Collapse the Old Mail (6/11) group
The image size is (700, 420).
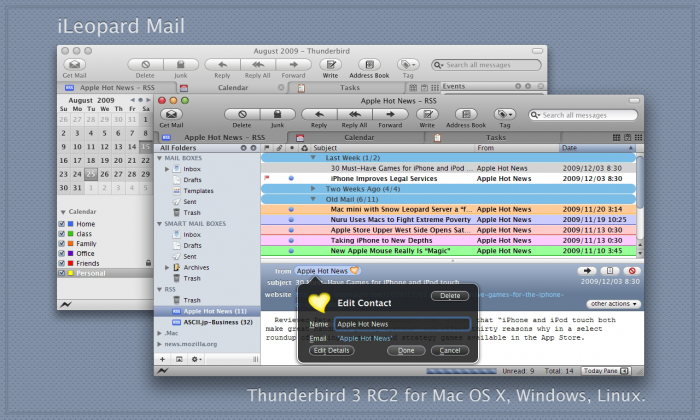click(313, 199)
